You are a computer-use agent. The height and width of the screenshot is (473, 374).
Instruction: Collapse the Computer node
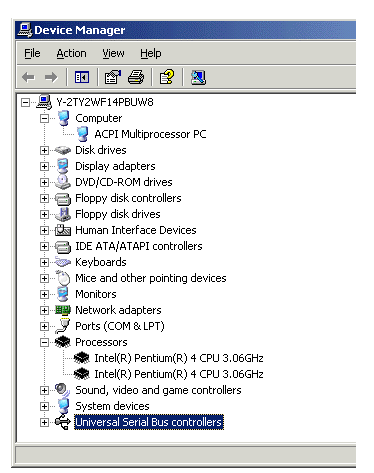point(44,118)
